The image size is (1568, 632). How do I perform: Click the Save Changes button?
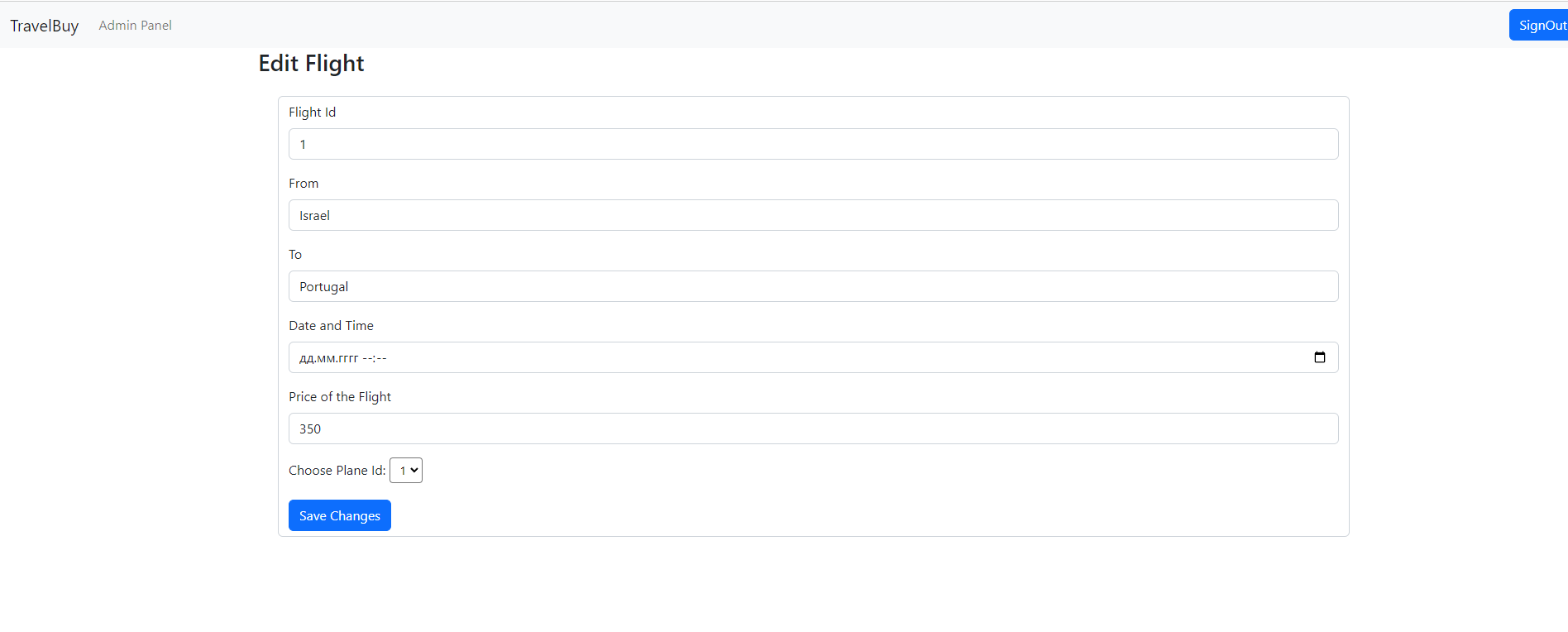[x=339, y=515]
